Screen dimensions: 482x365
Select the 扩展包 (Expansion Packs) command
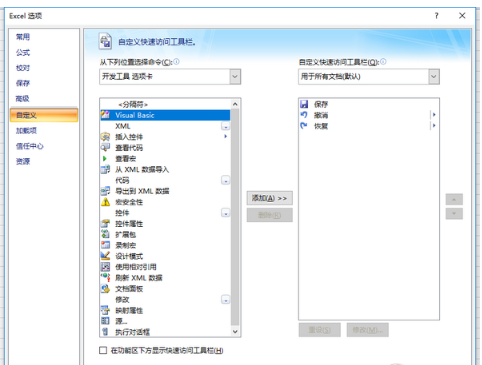pyautogui.click(x=165, y=235)
